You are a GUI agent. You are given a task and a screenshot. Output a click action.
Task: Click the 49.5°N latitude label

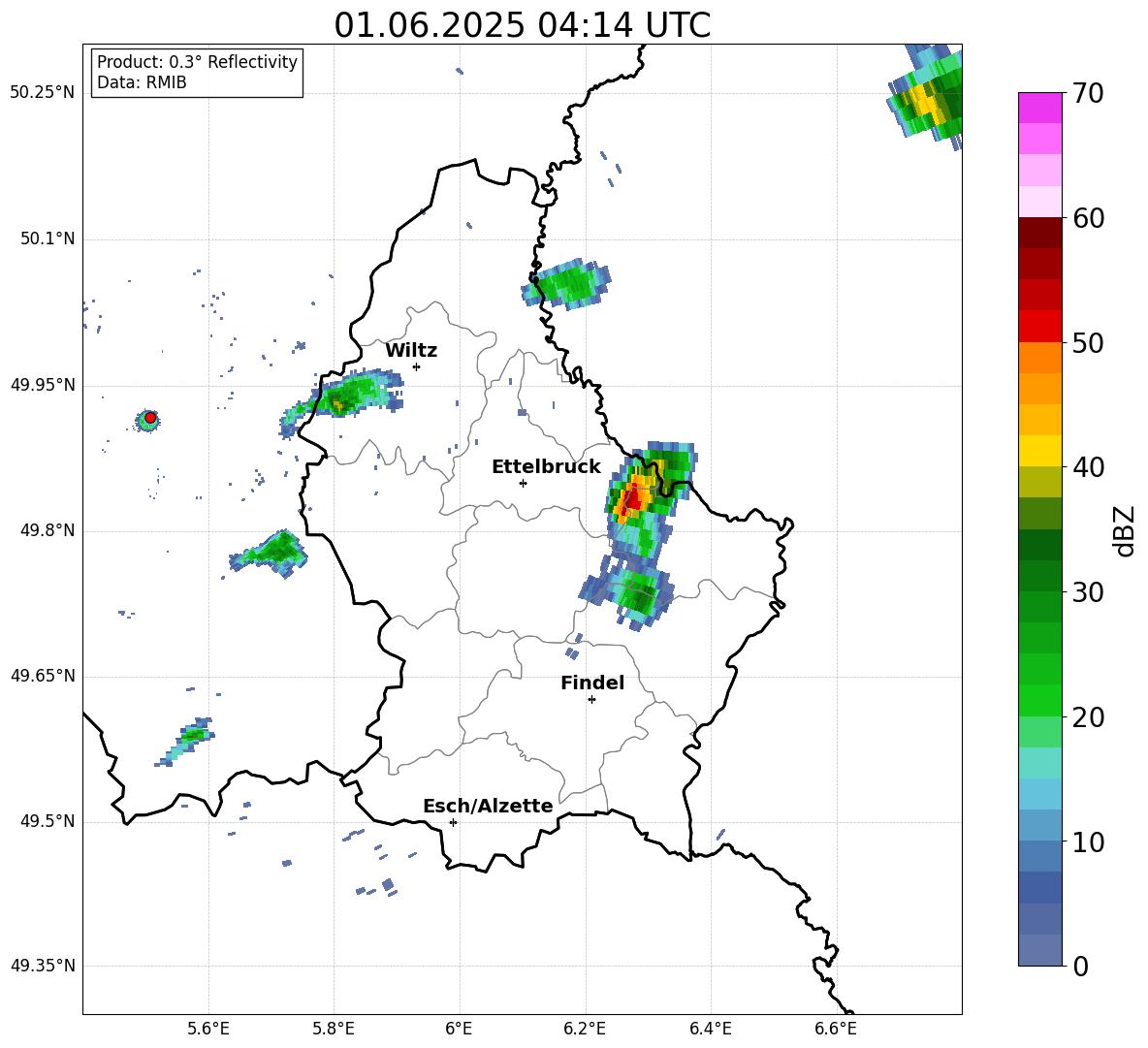(48, 821)
